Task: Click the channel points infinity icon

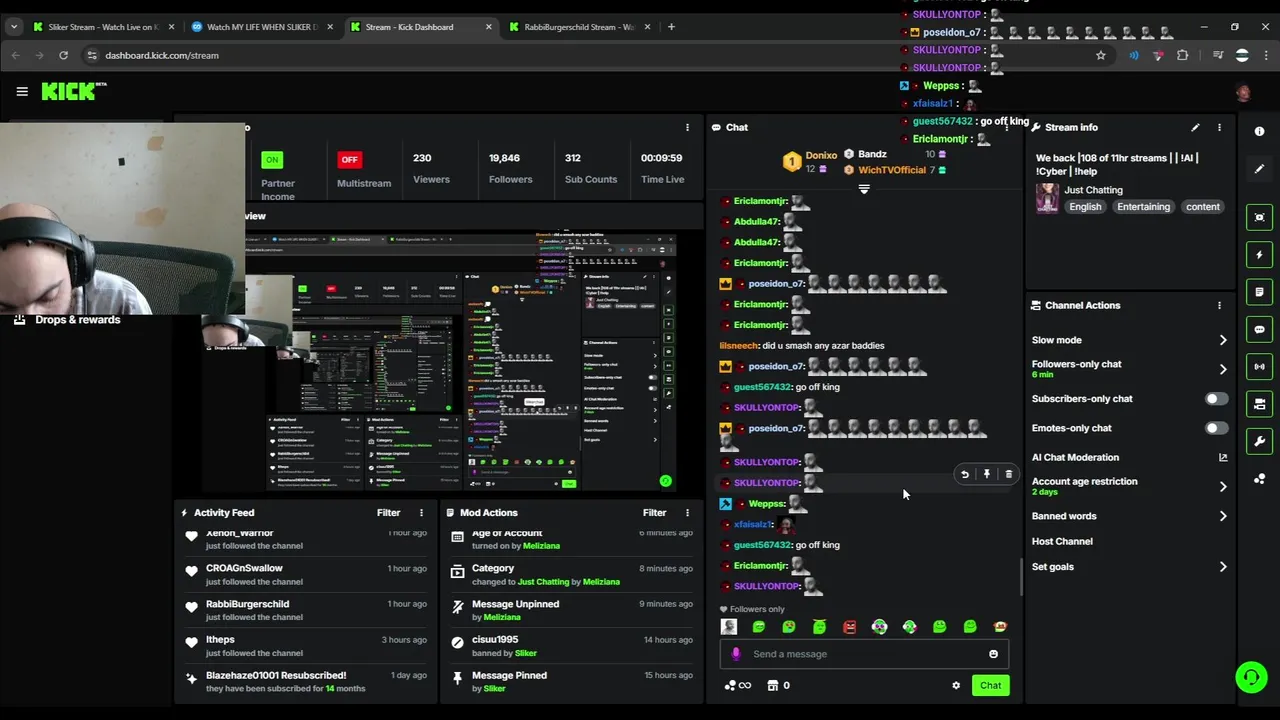Action: [737, 686]
